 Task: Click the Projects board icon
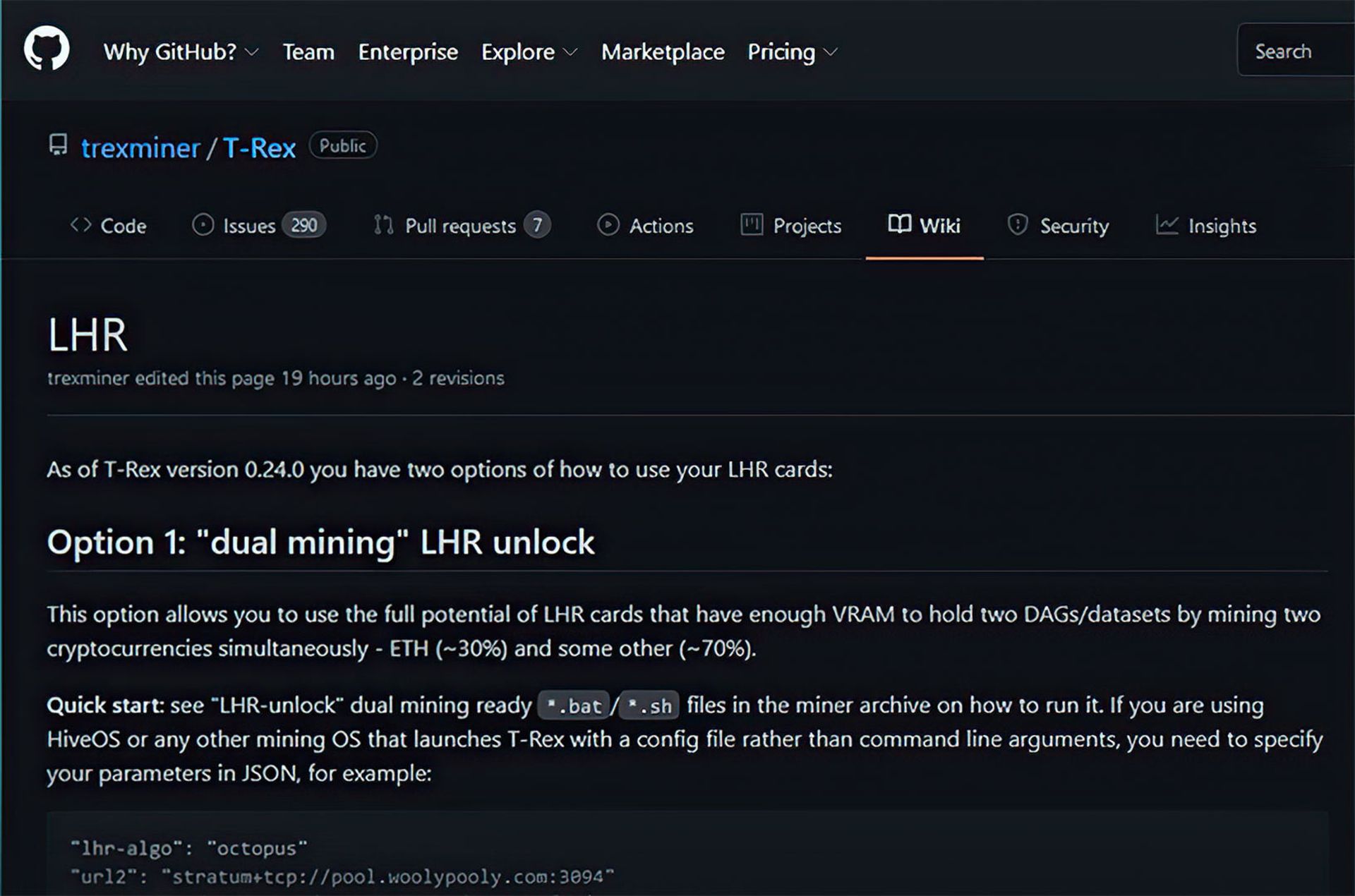pyautogui.click(x=752, y=224)
